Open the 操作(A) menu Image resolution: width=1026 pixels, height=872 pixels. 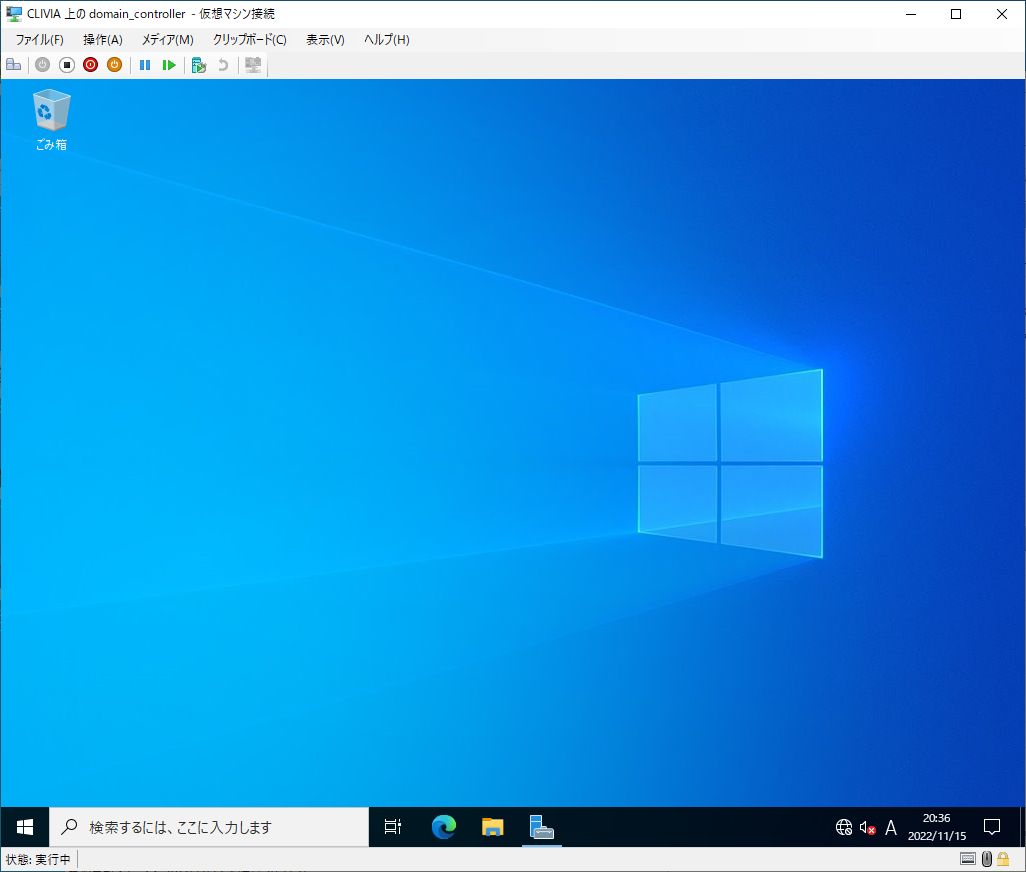(x=103, y=39)
